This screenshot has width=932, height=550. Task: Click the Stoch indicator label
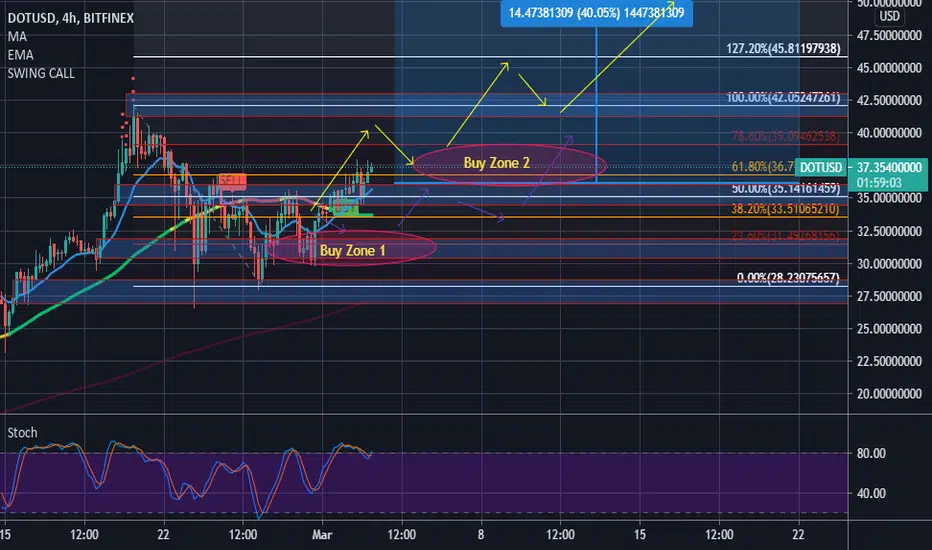pyautogui.click(x=22, y=433)
